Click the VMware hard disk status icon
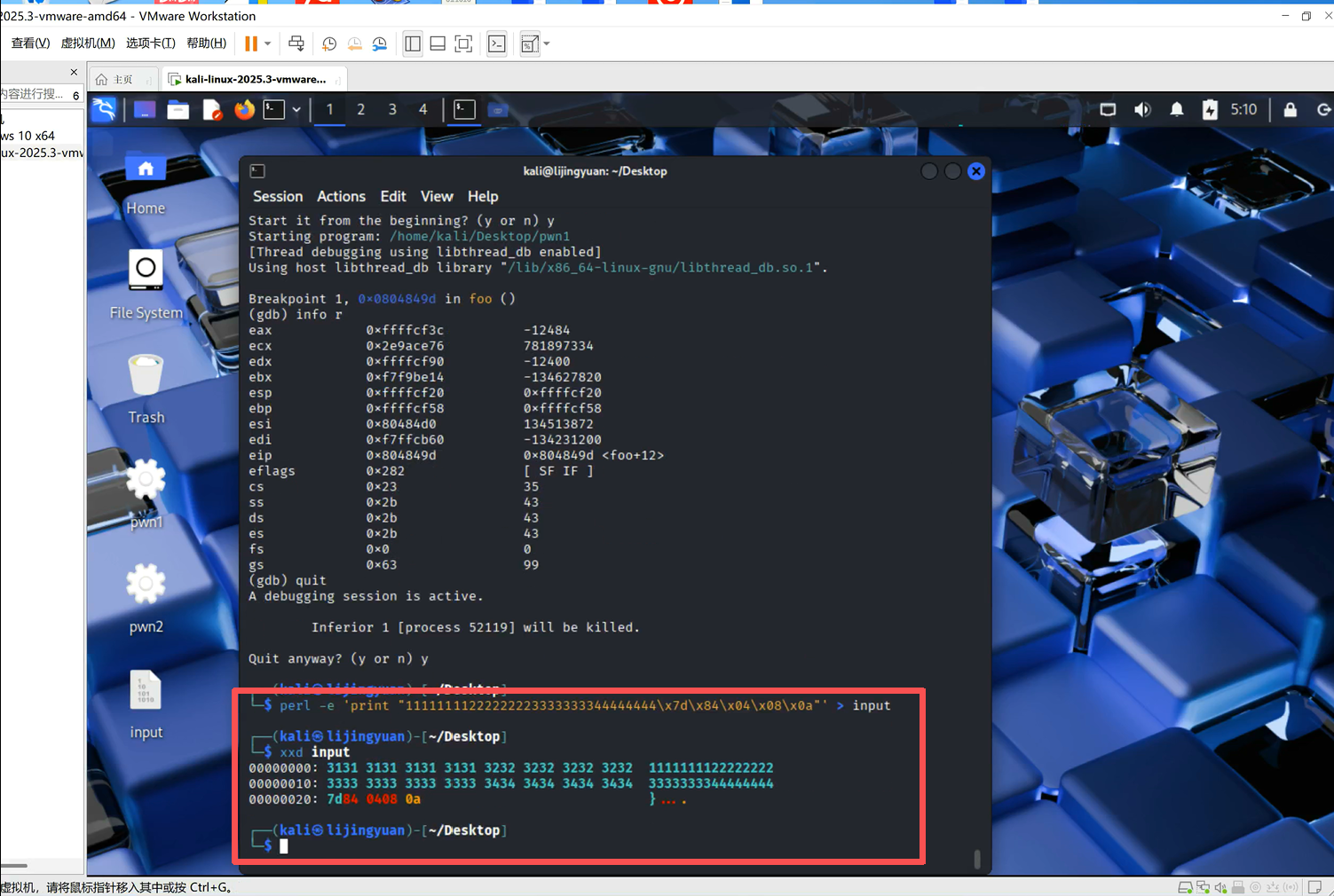1334x896 pixels. click(1185, 887)
